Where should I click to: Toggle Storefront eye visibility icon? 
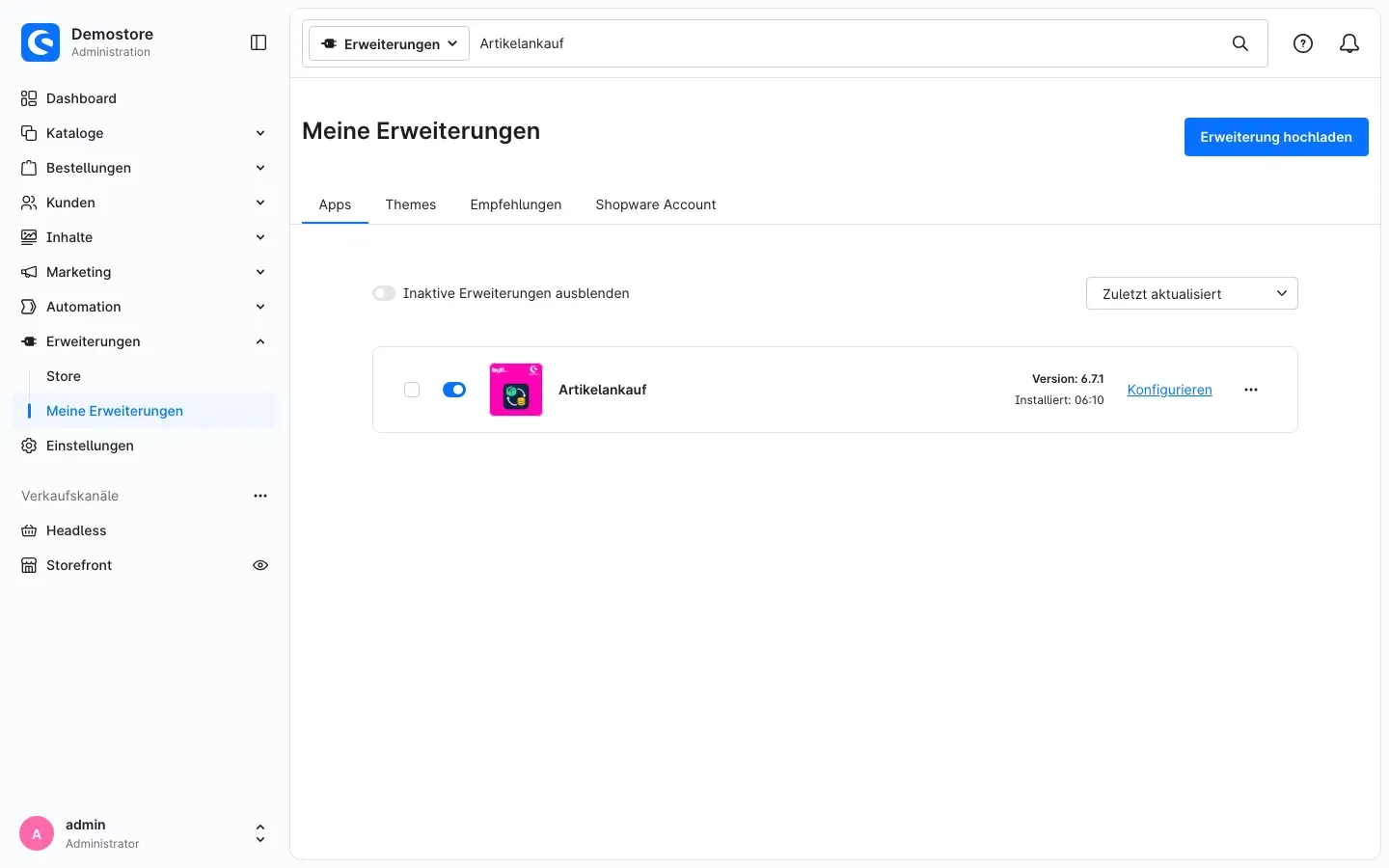(260, 565)
